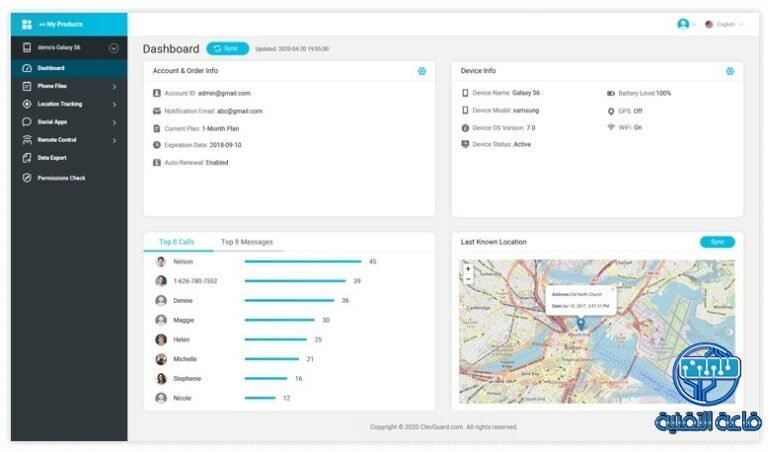Screen dimensions: 768x452
Task: Select the Top 8 Calls tab
Action: pos(176,242)
